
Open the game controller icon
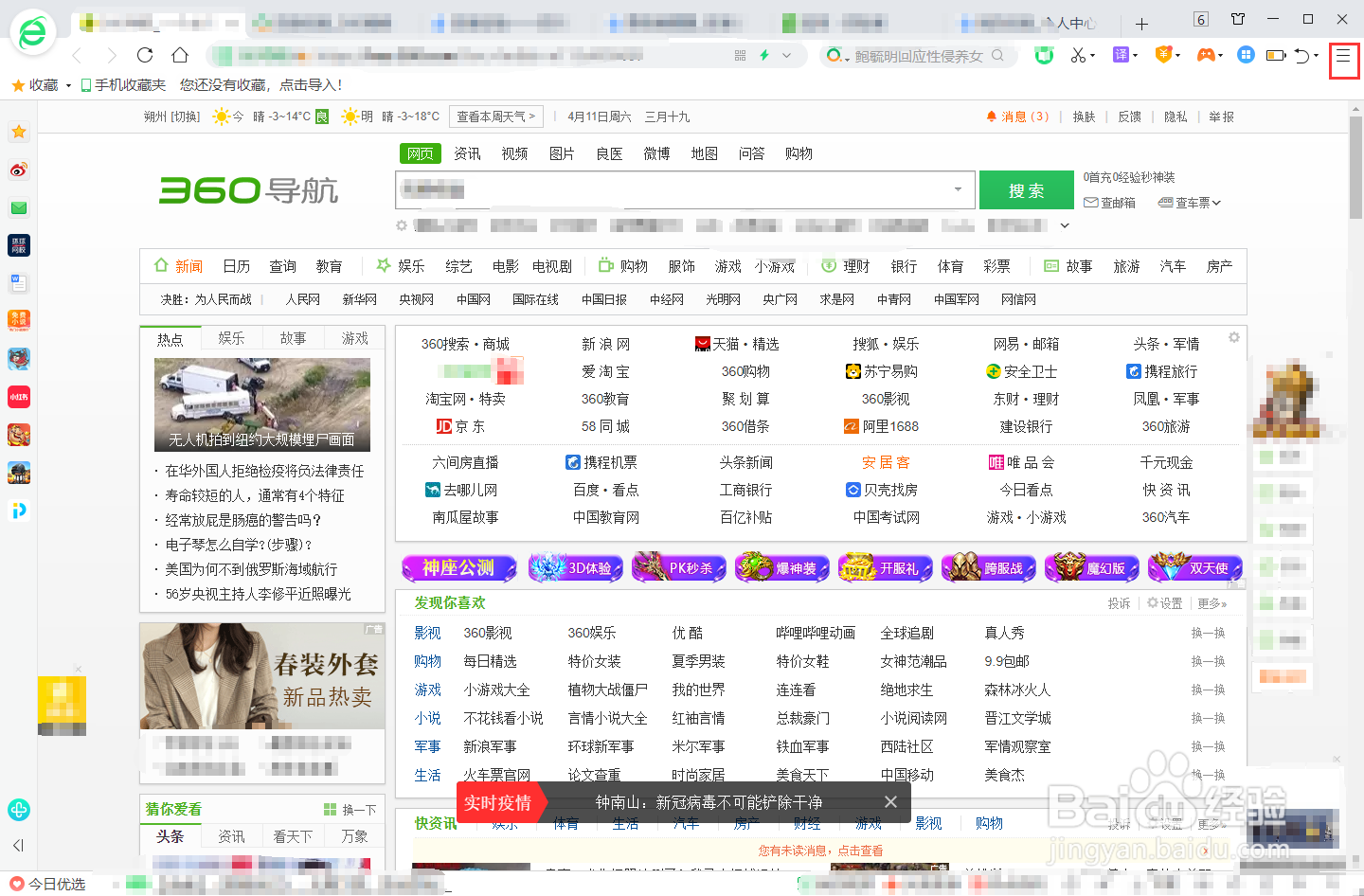[1205, 55]
